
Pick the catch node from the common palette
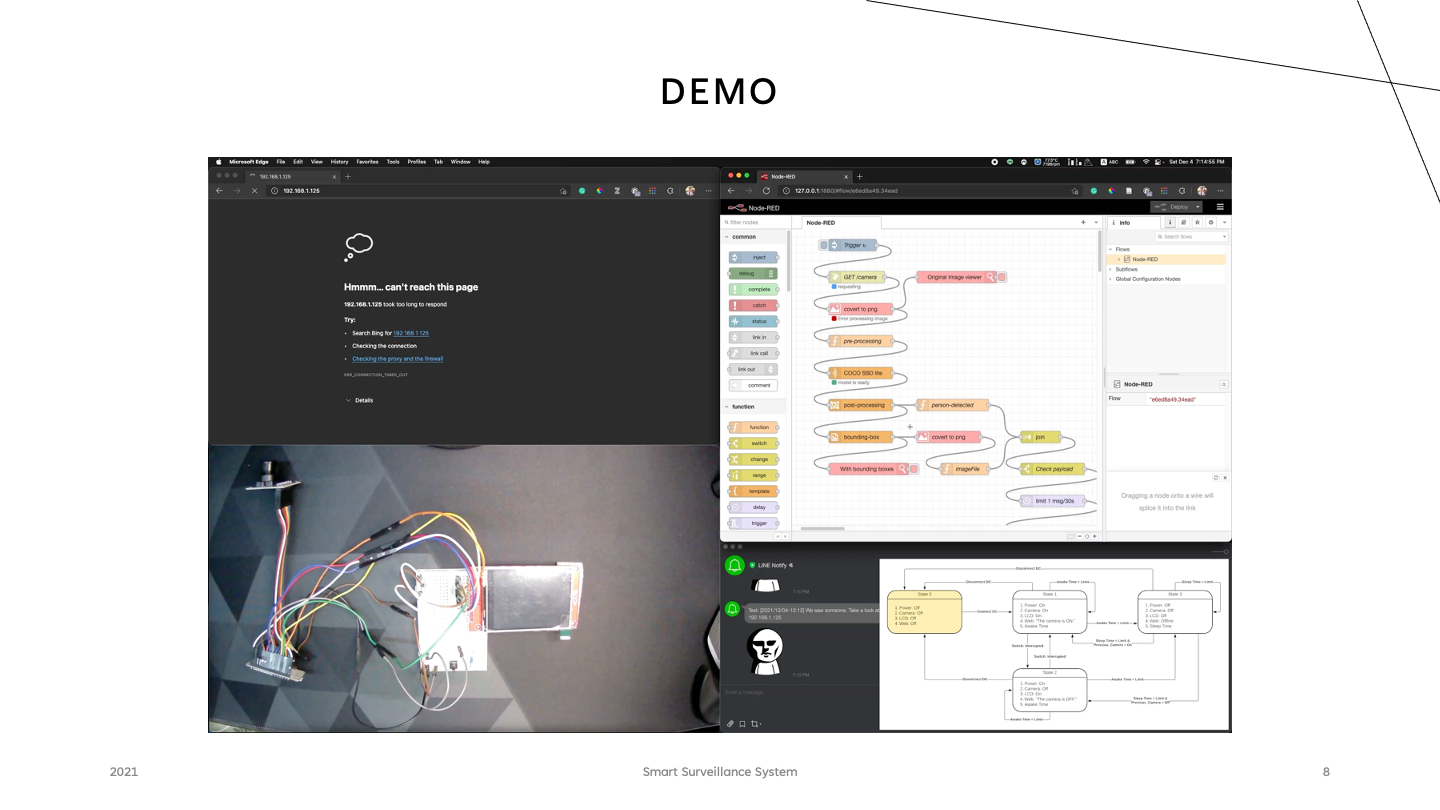(x=754, y=305)
